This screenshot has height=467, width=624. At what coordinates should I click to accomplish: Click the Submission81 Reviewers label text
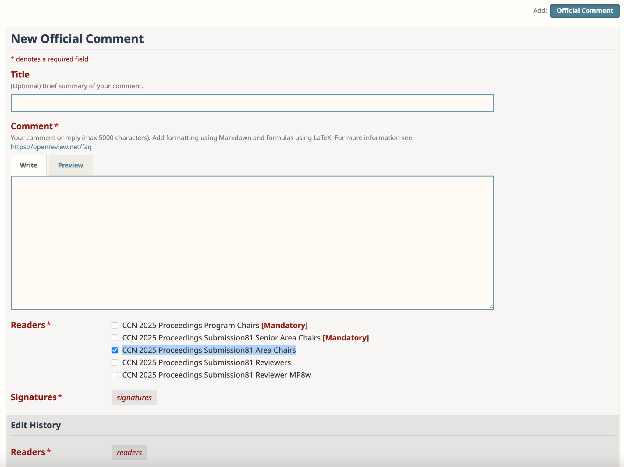click(x=206, y=362)
